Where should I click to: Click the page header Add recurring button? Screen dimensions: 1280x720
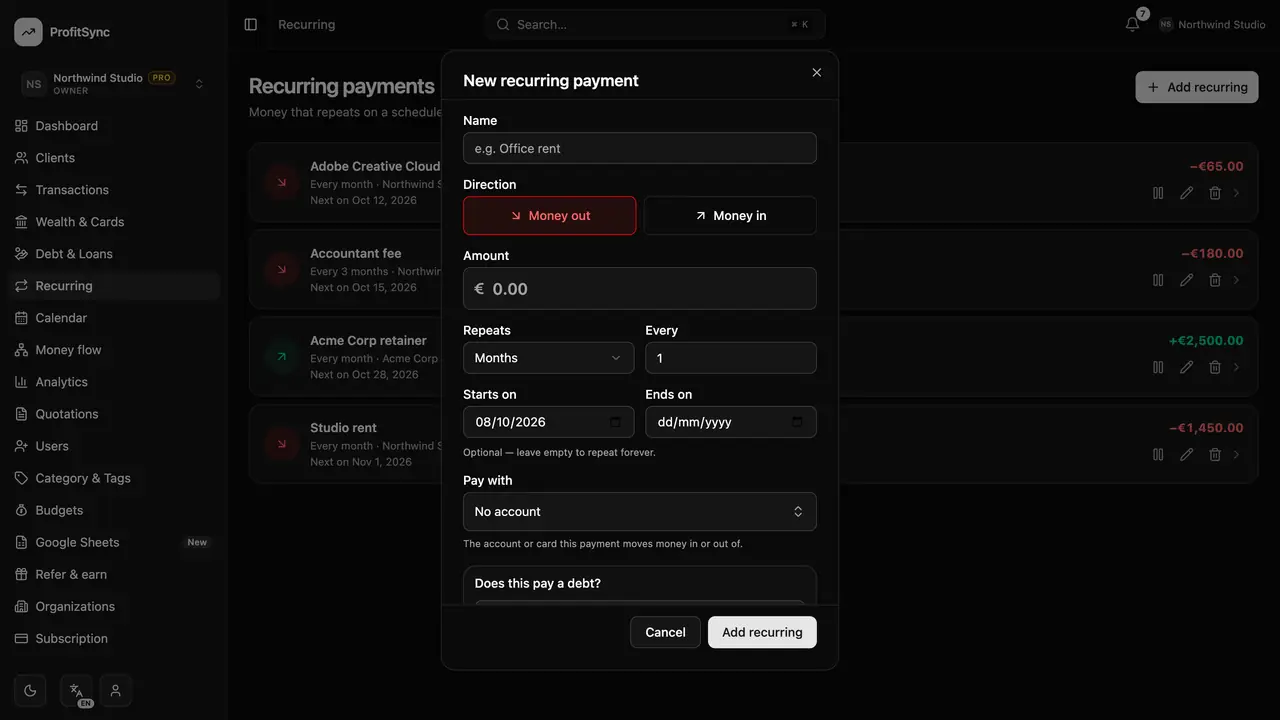[1197, 87]
